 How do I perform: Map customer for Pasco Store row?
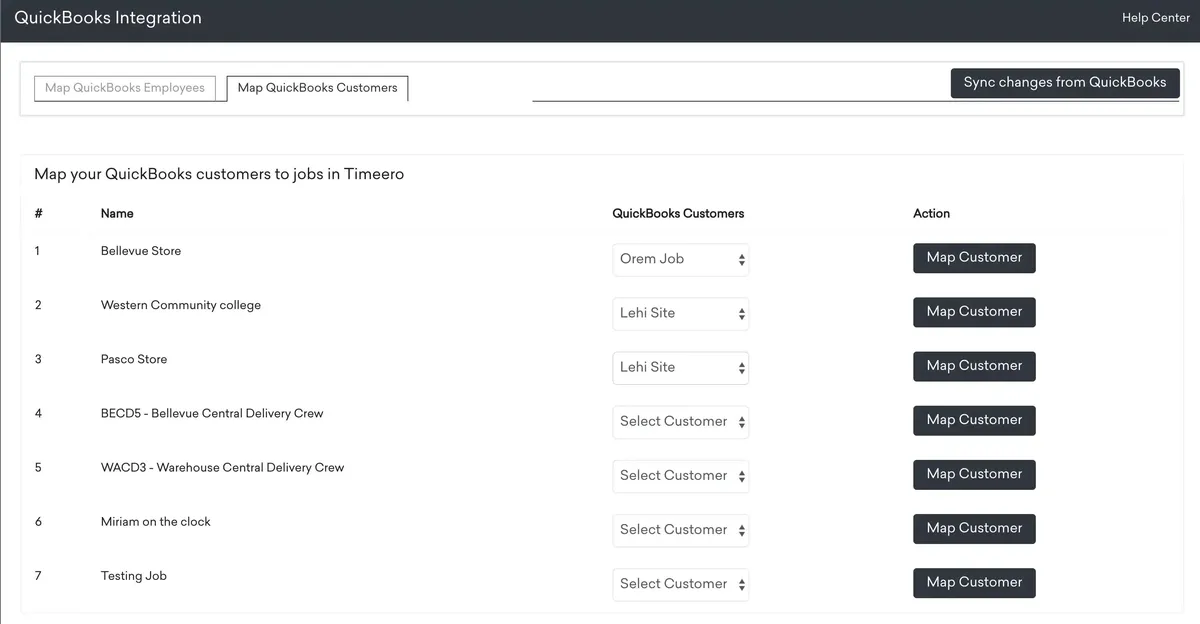pyautogui.click(x=974, y=366)
